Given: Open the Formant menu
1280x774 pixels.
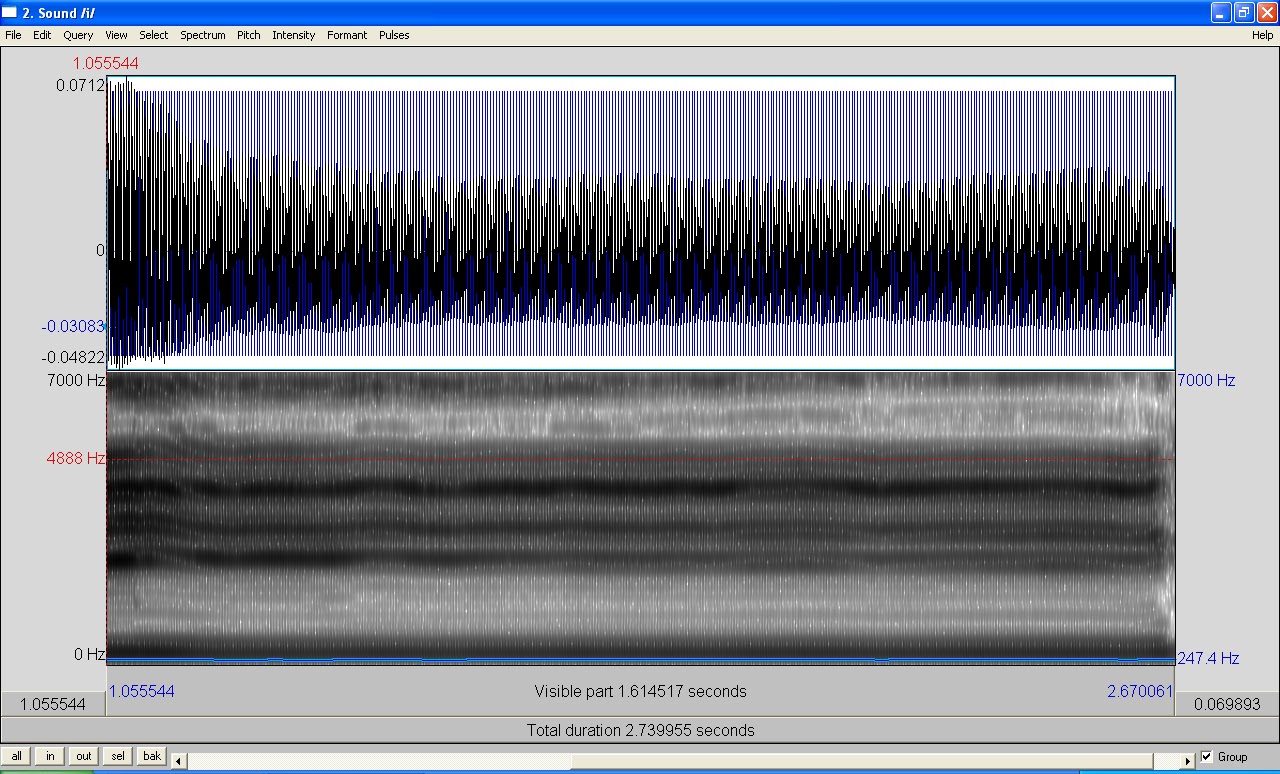Looking at the screenshot, I should coord(347,35).
